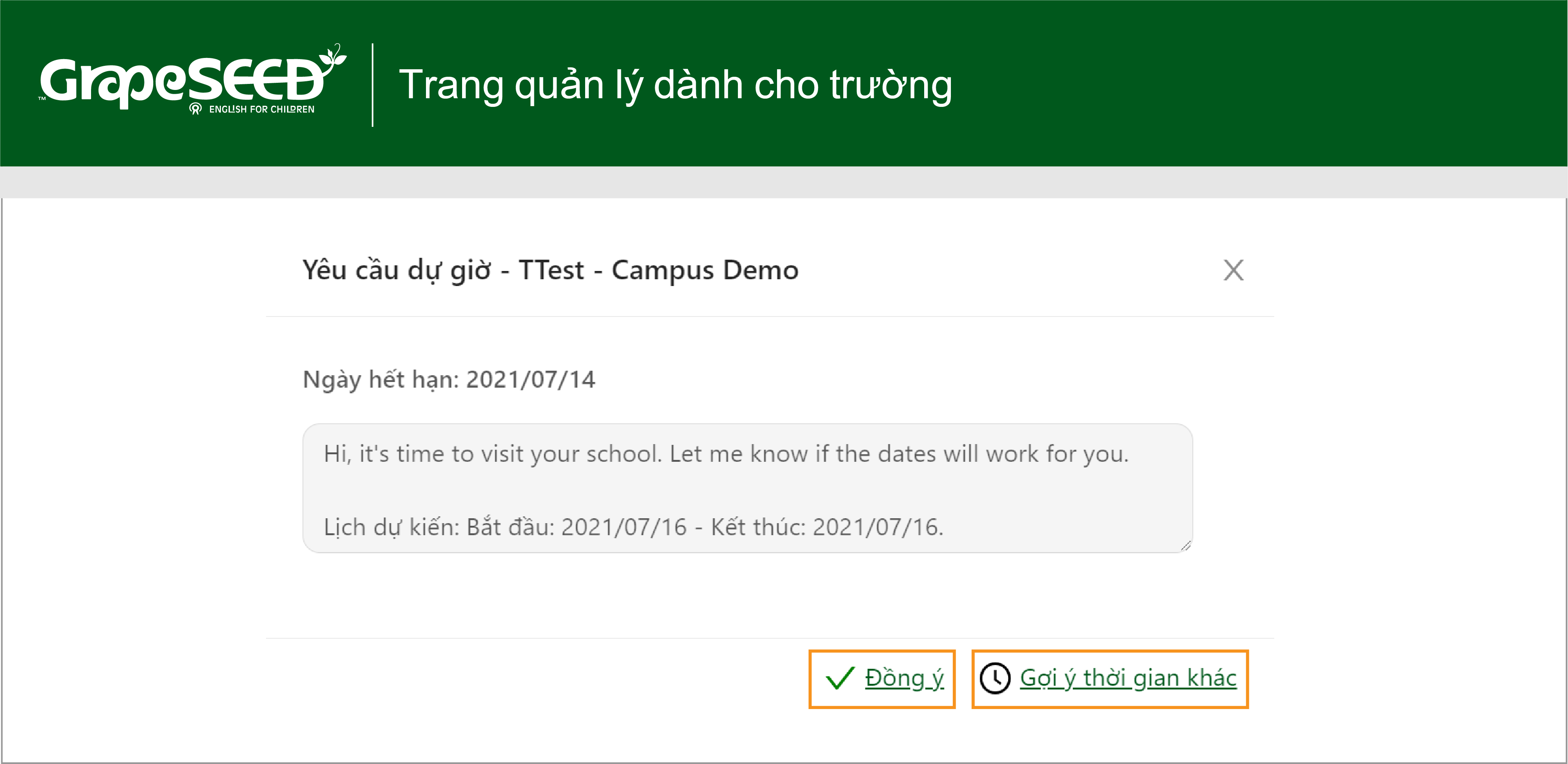Close the Yêu cầu dự giờ dialog using X
The image size is (1568, 764).
[1233, 270]
